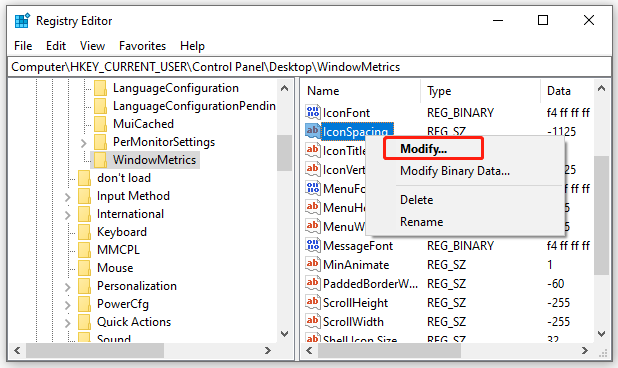
Task: Select the Mouse key in the tree
Action: [115, 268]
